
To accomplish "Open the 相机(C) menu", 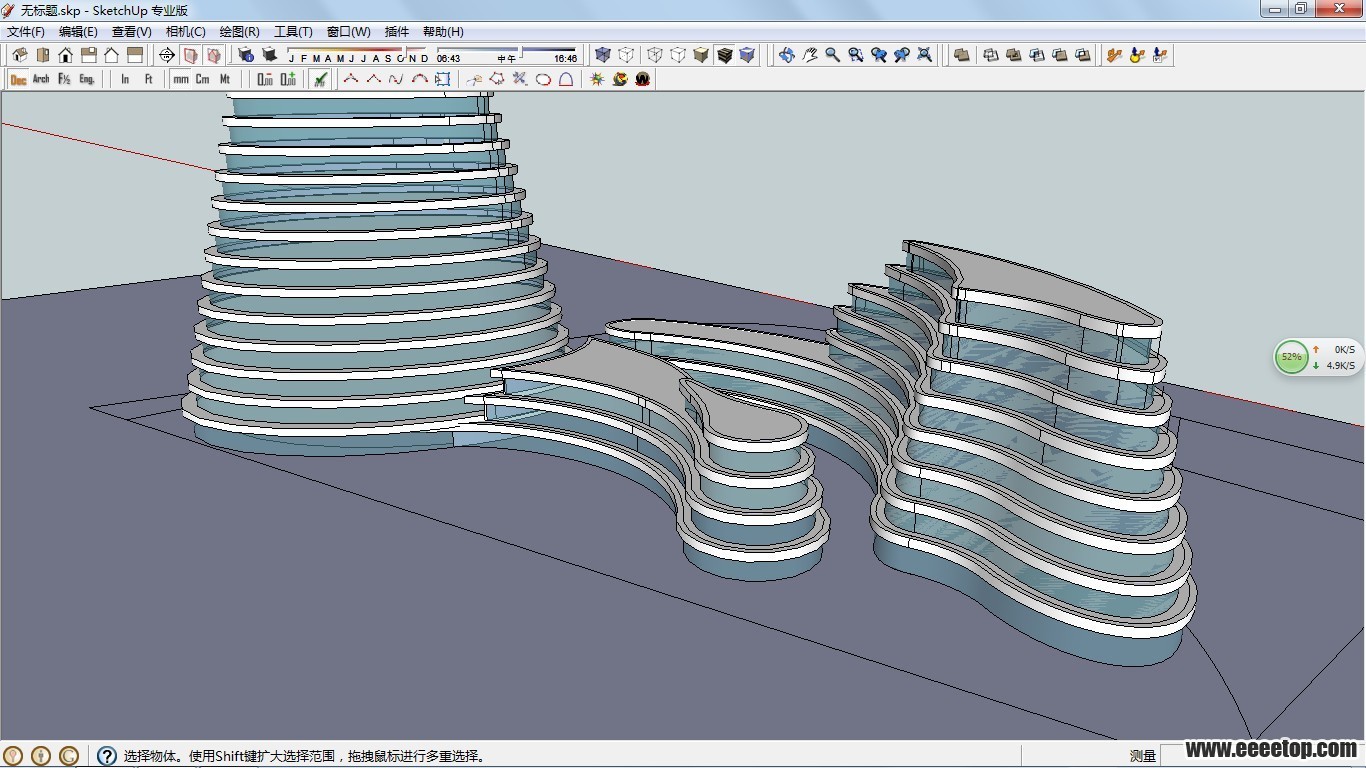I will (186, 32).
